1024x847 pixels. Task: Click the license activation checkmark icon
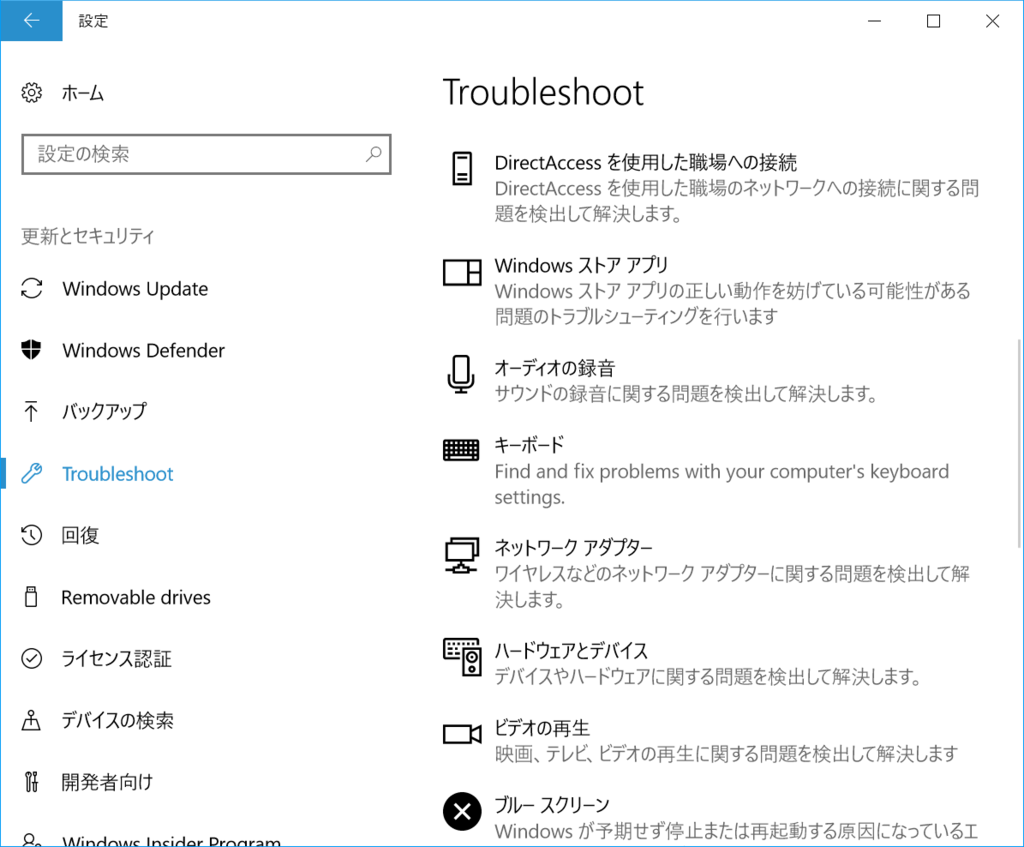click(31, 658)
